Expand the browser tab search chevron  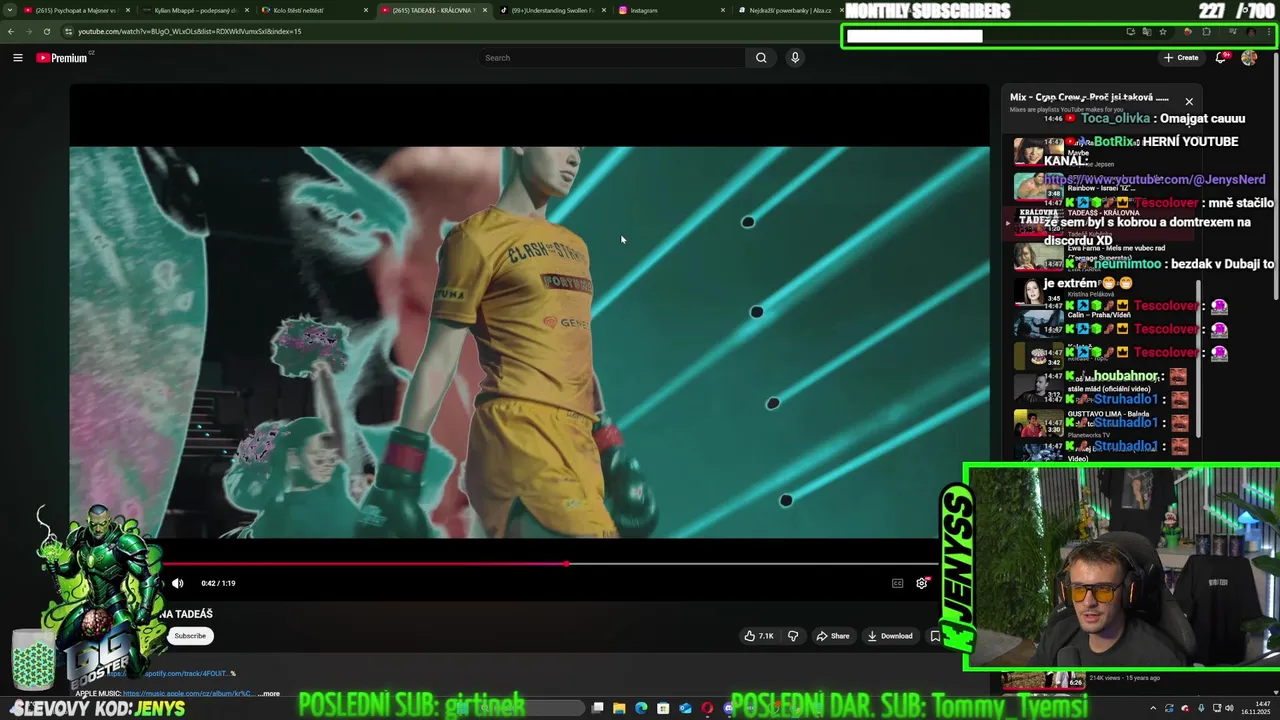[10, 10]
